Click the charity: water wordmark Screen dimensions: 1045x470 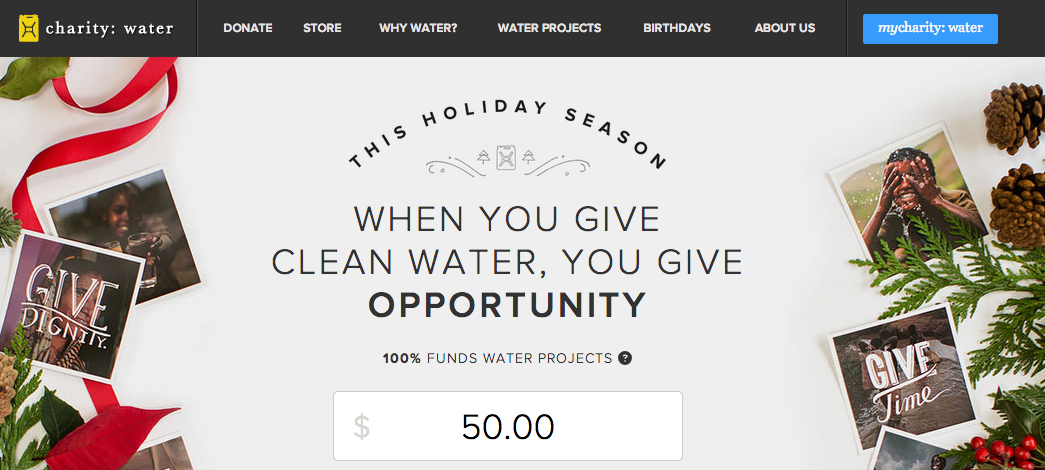[109, 28]
